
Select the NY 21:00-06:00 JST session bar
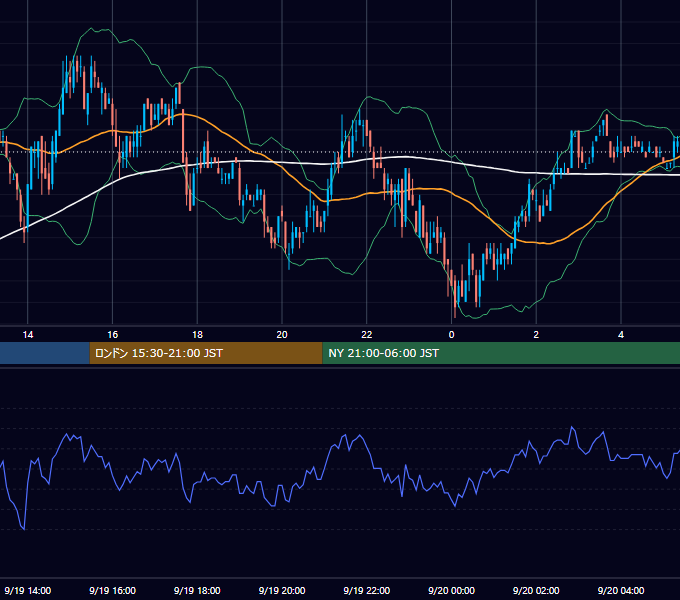click(501, 353)
